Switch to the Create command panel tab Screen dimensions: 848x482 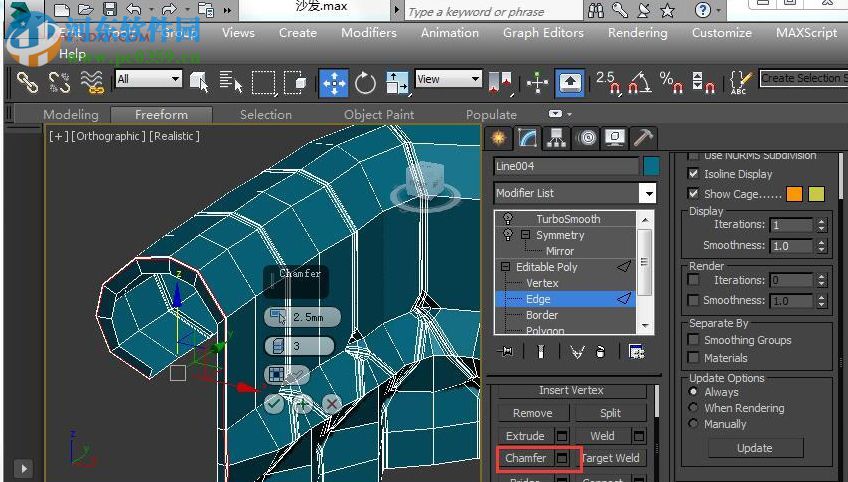(x=498, y=138)
